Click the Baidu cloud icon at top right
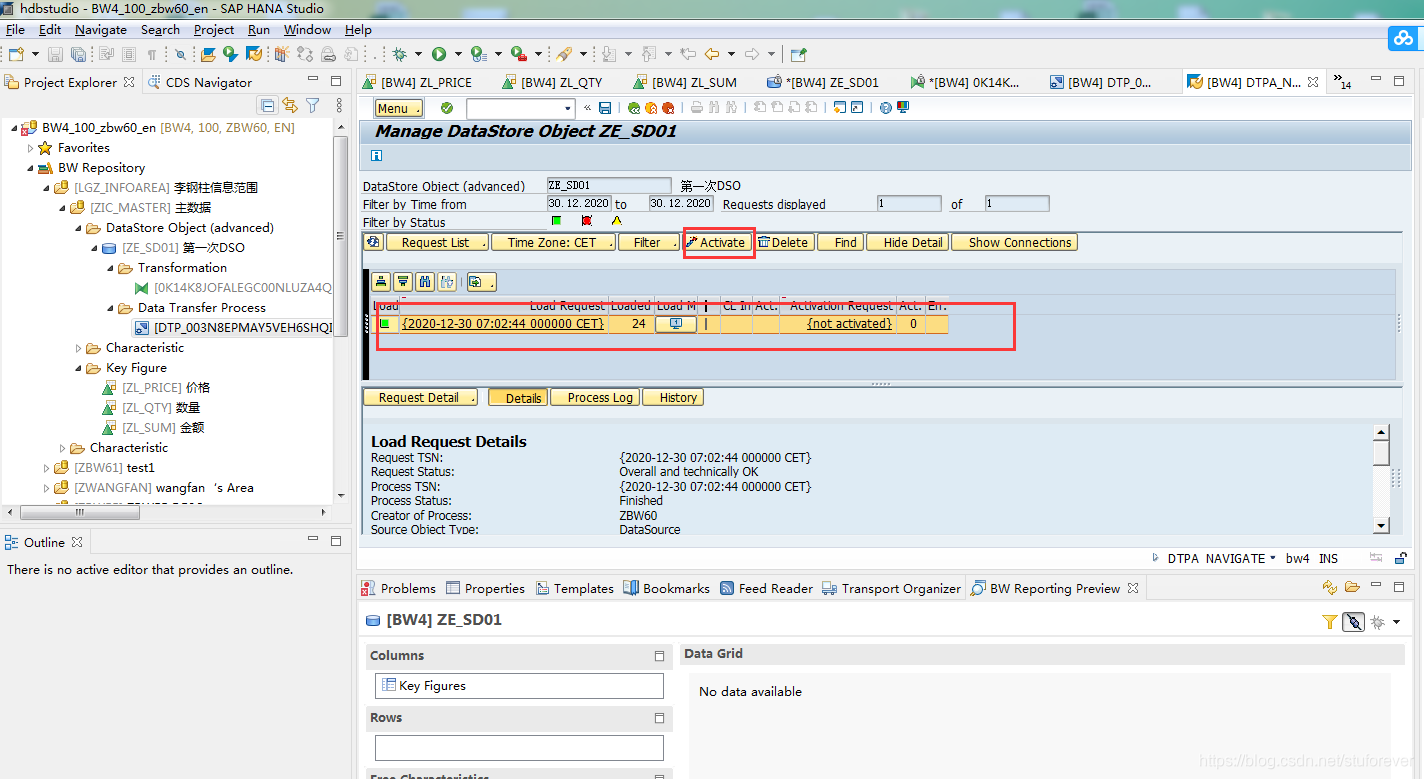This screenshot has height=779, width=1424. point(1402,39)
